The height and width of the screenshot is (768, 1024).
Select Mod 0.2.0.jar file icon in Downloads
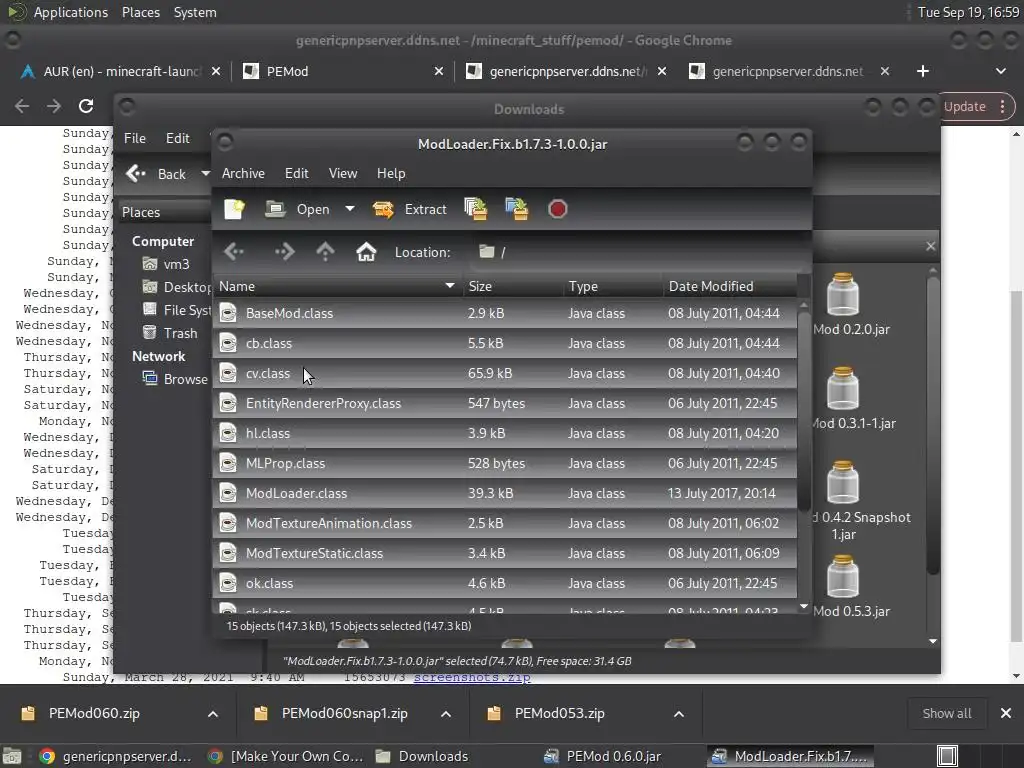click(842, 295)
